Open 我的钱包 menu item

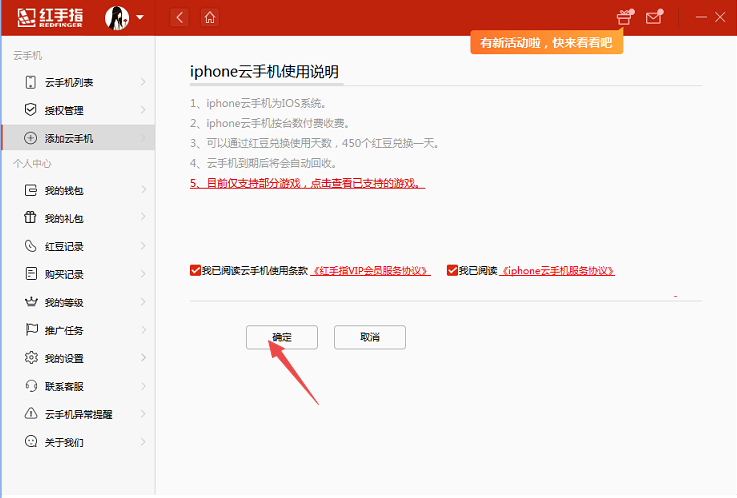(64, 191)
